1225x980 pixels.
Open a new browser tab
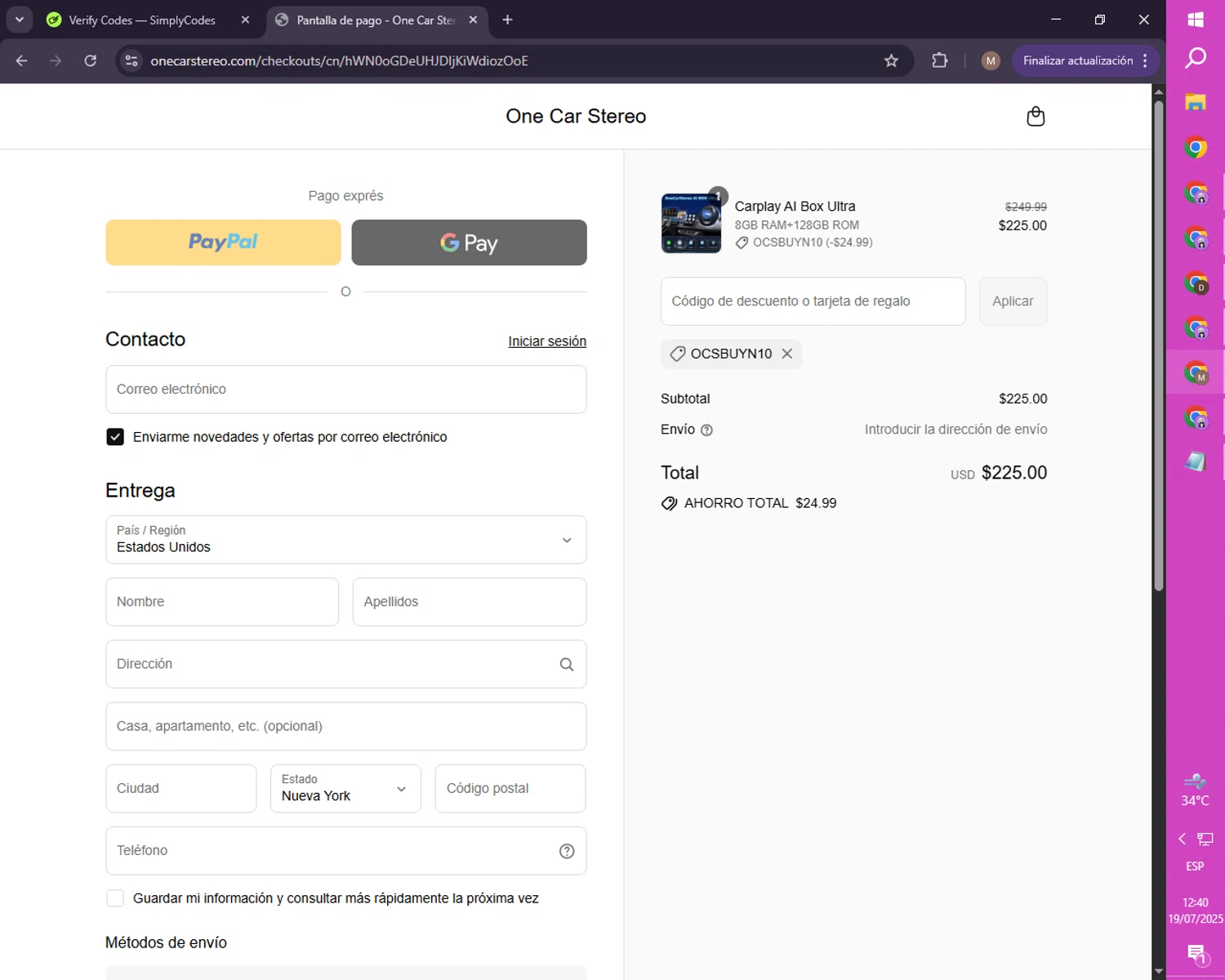(507, 20)
